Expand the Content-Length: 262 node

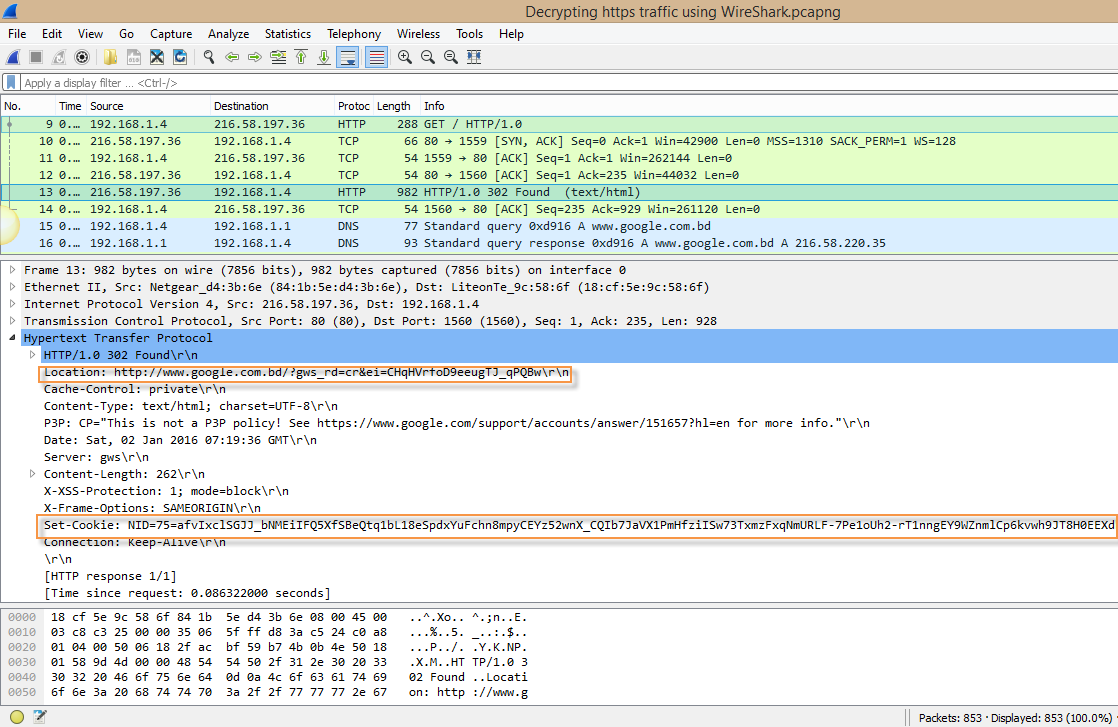pyautogui.click(x=32, y=474)
